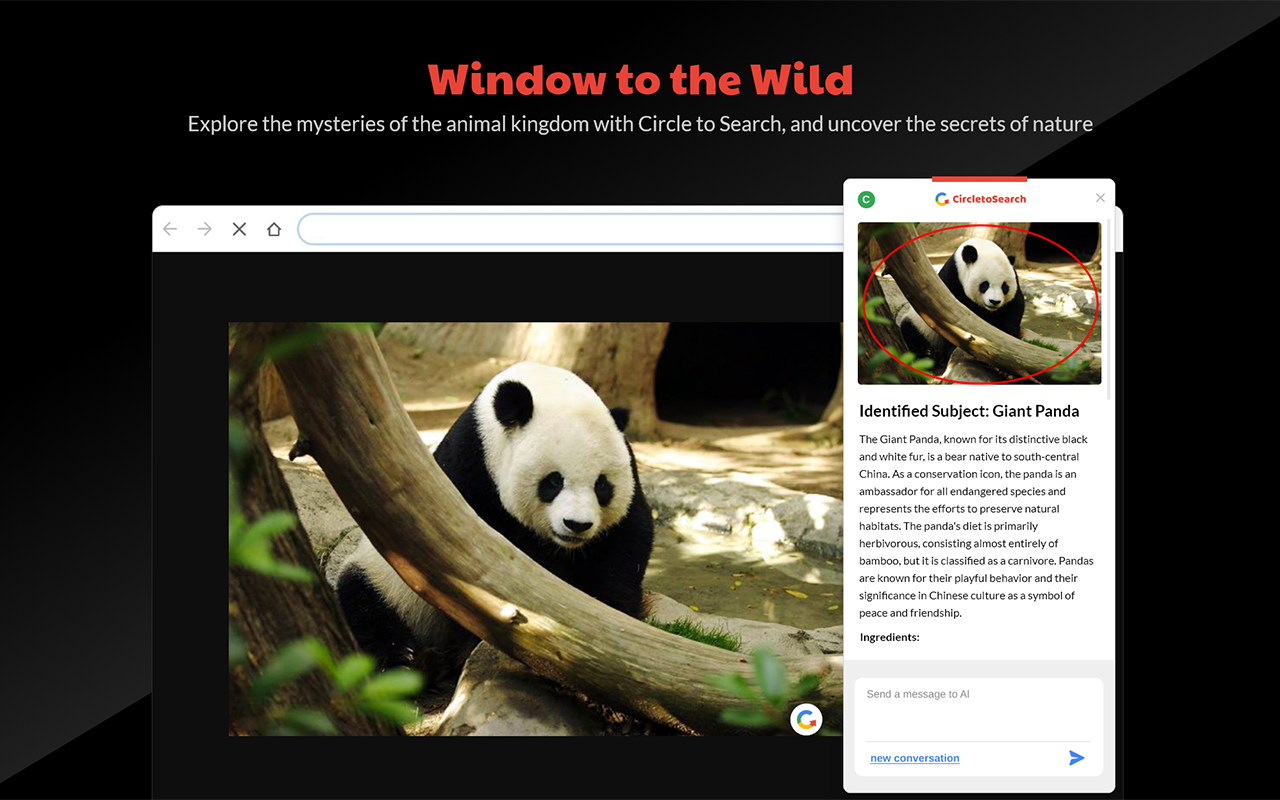Click the Circle to Search G icon on the panda photo
This screenshot has width=1280, height=800.
tap(806, 719)
